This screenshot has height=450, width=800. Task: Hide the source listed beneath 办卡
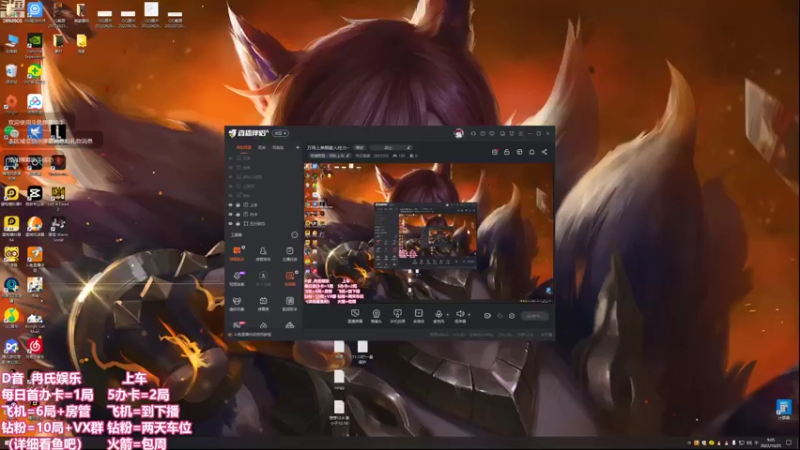coord(230,223)
